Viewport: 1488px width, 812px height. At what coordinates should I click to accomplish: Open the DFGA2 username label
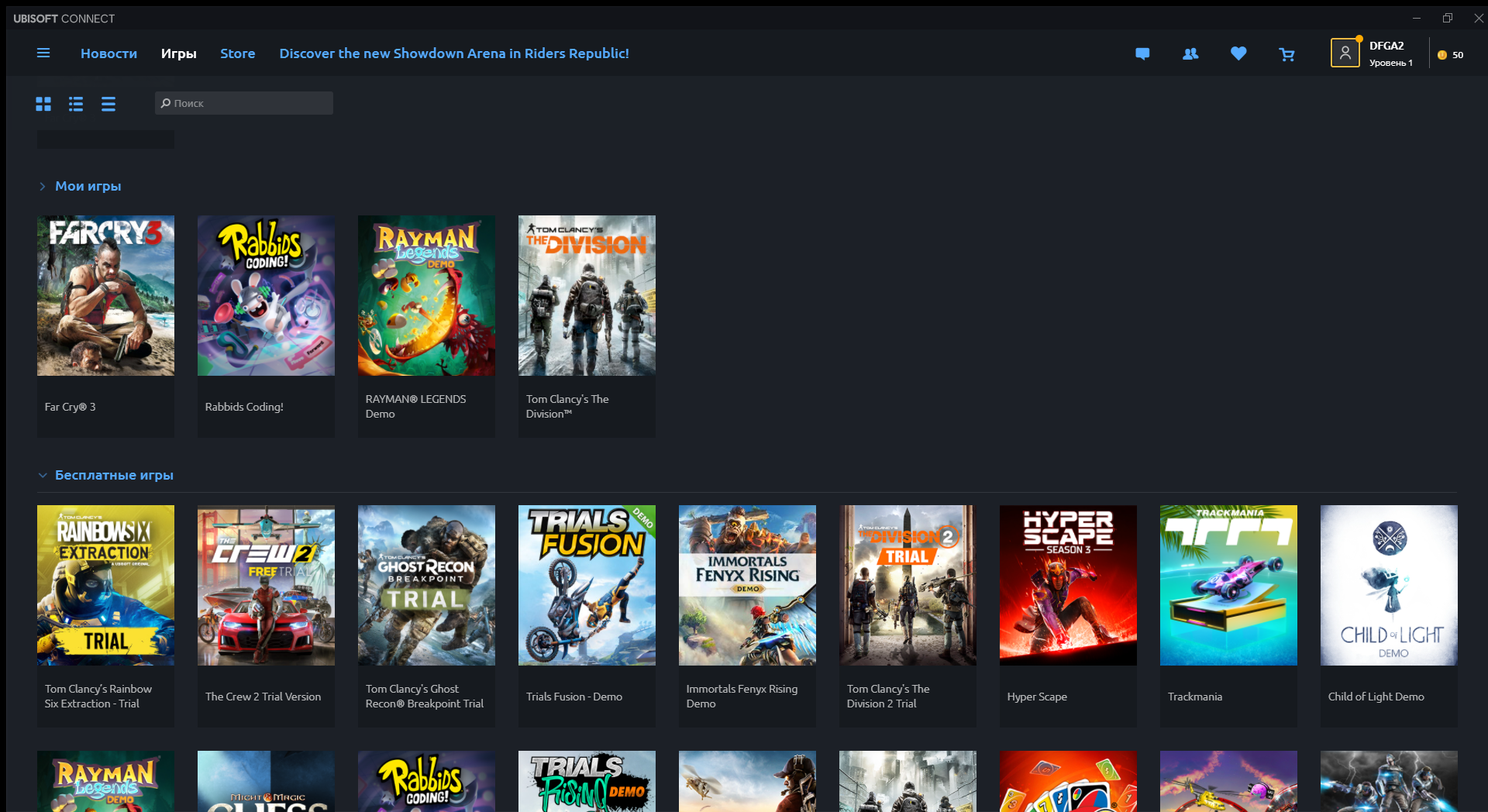pos(1386,46)
